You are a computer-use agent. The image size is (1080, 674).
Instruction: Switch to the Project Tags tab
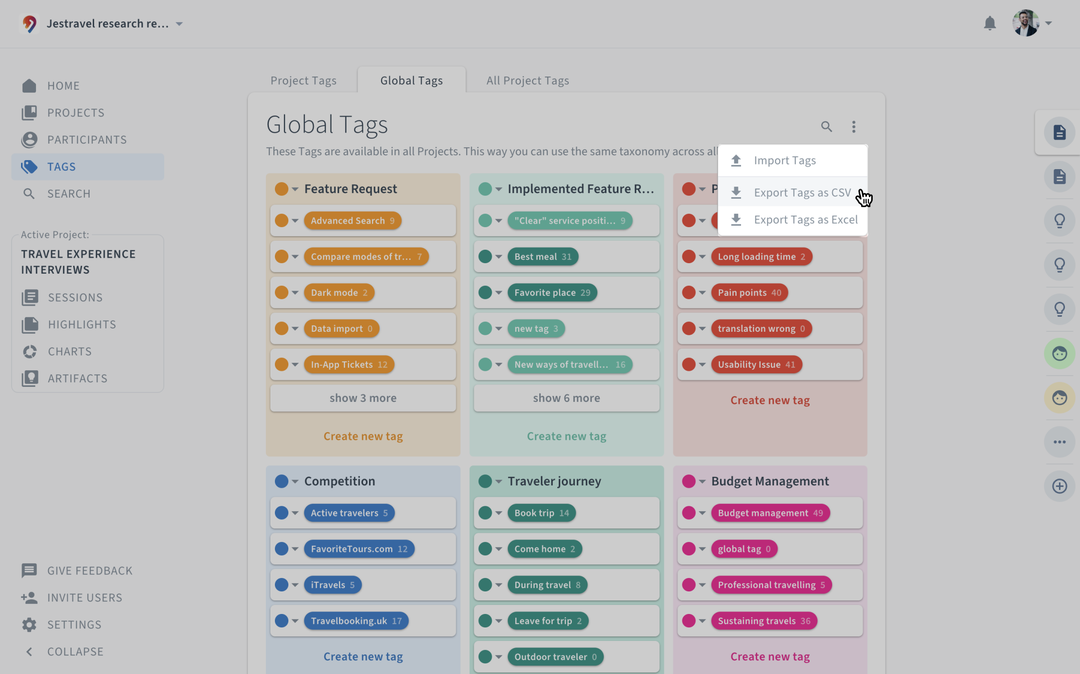303,81
